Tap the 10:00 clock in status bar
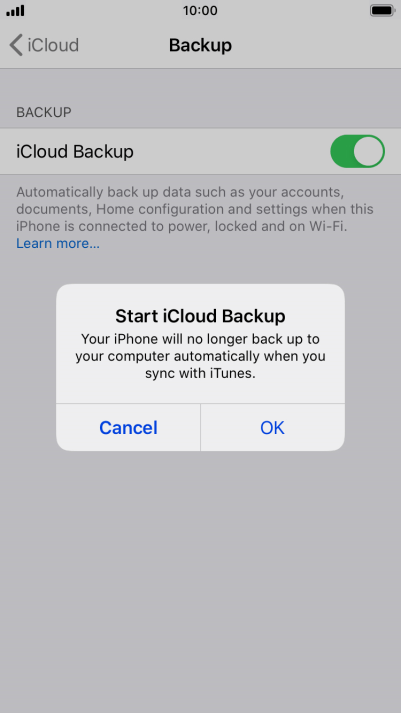This screenshot has width=401, height=713. (200, 10)
